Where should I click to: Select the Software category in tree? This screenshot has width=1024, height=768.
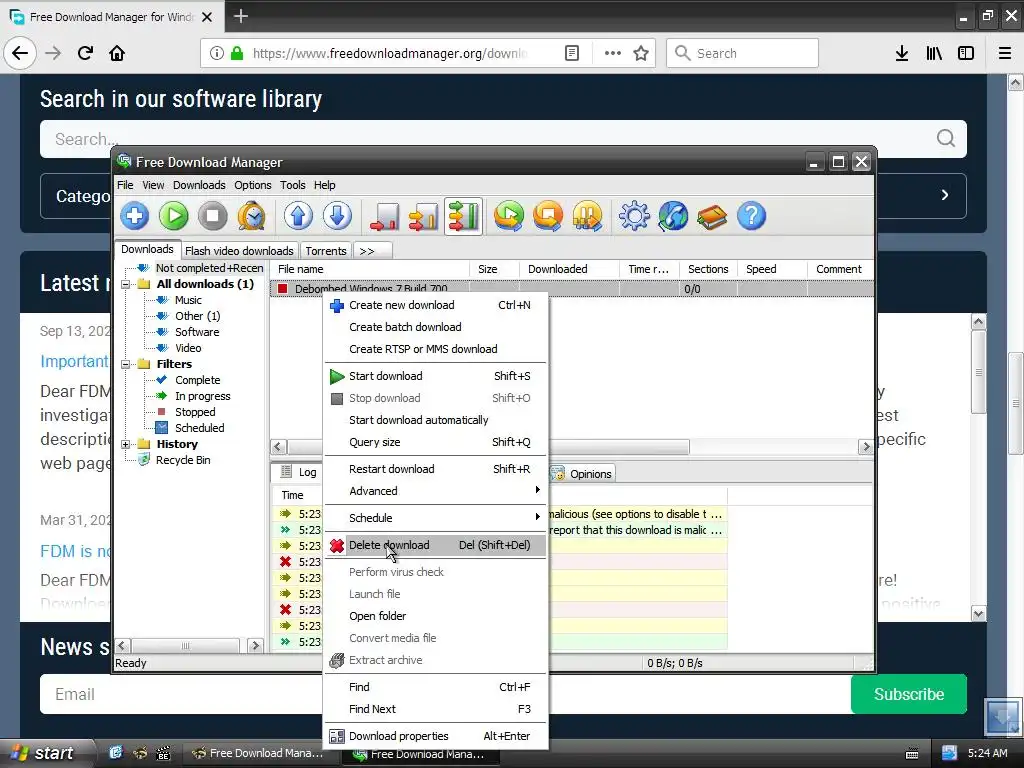coord(197,332)
